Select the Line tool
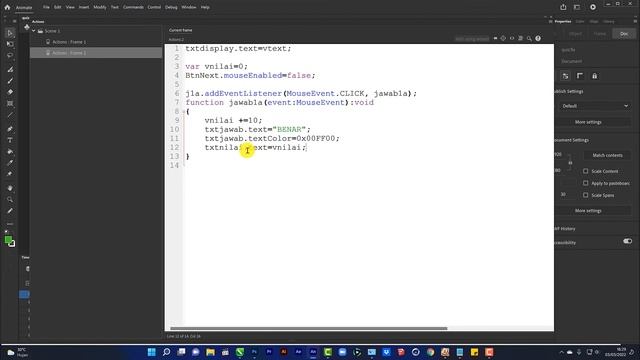Viewport: 640px width, 360px height. pos(10,115)
